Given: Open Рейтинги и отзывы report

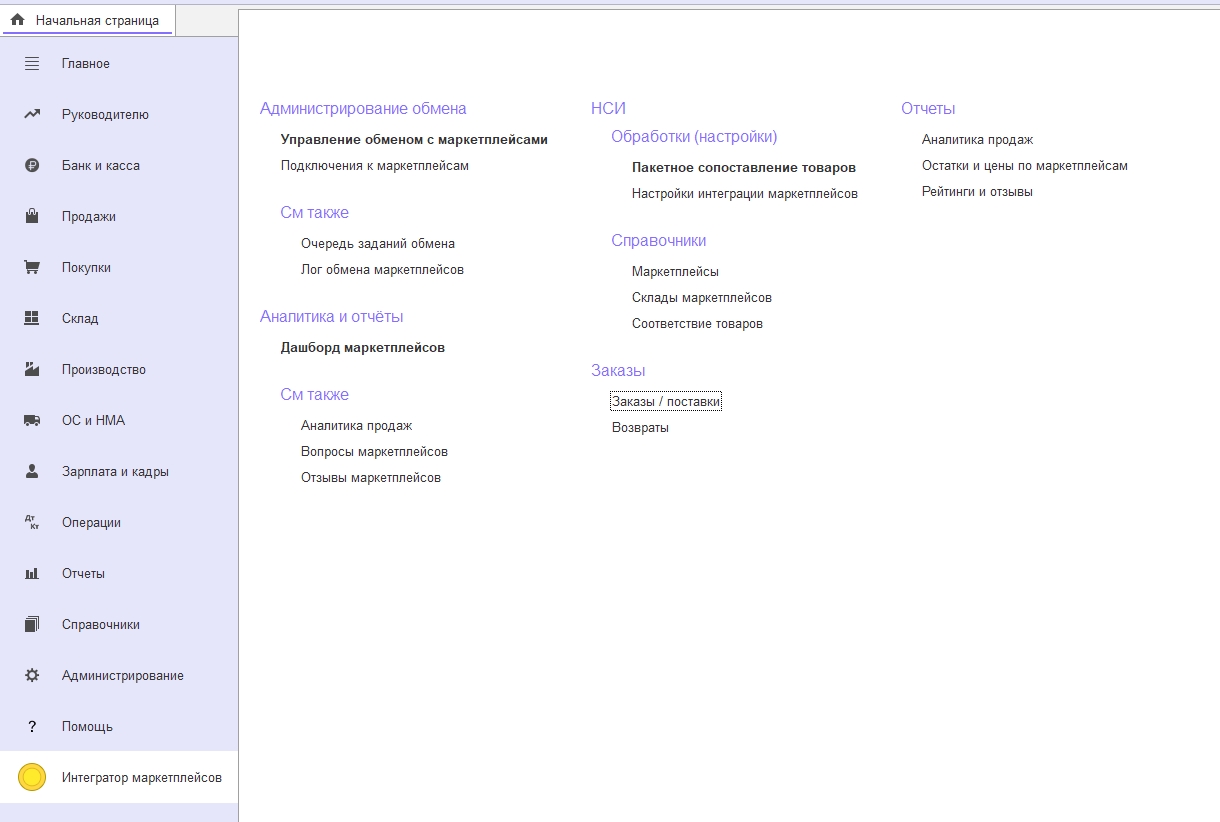Looking at the screenshot, I should (x=977, y=192).
